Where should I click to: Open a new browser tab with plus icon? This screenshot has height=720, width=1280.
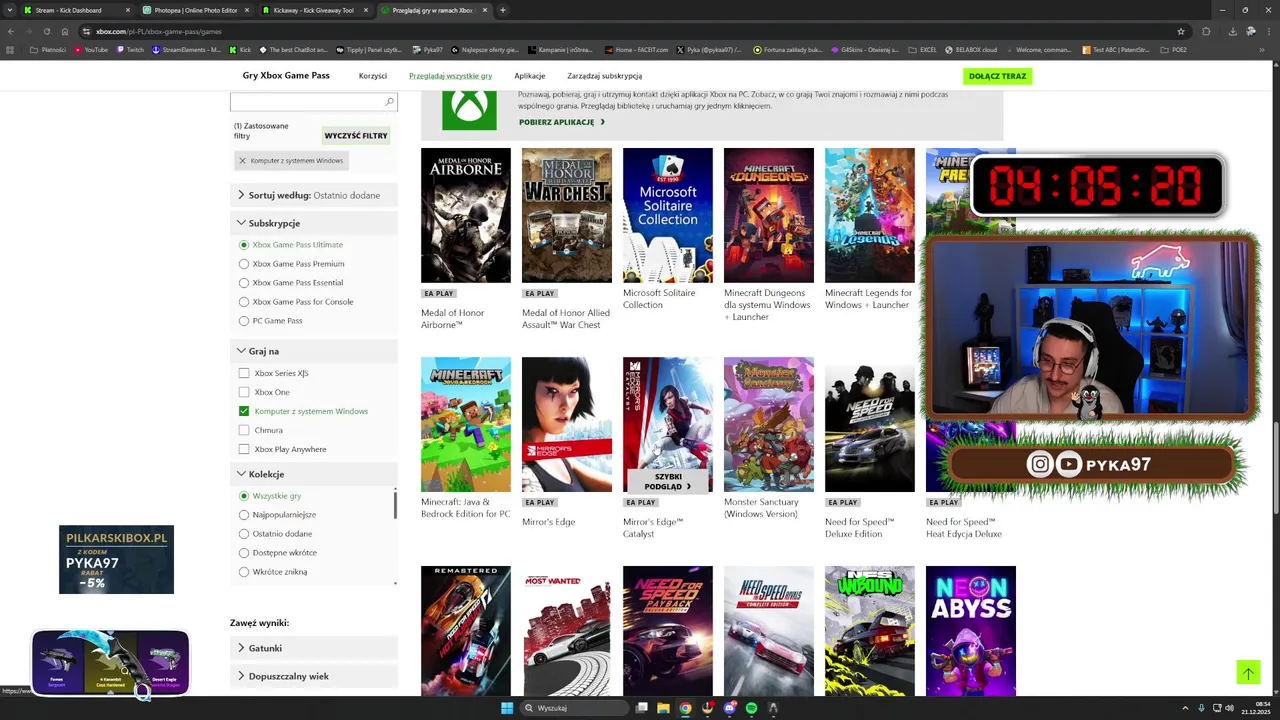pos(502,10)
